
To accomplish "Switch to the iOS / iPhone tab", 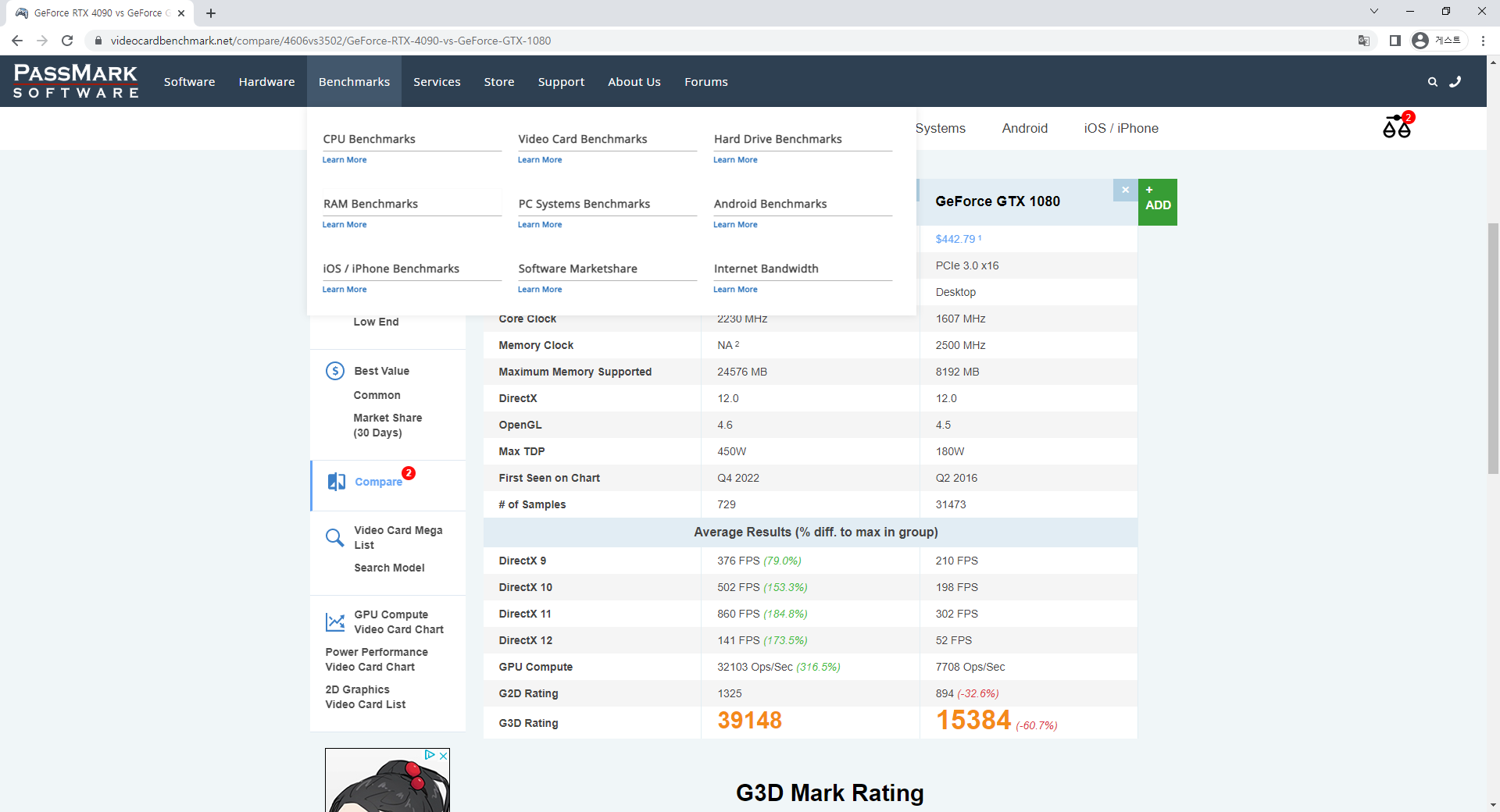I will coord(1121,128).
